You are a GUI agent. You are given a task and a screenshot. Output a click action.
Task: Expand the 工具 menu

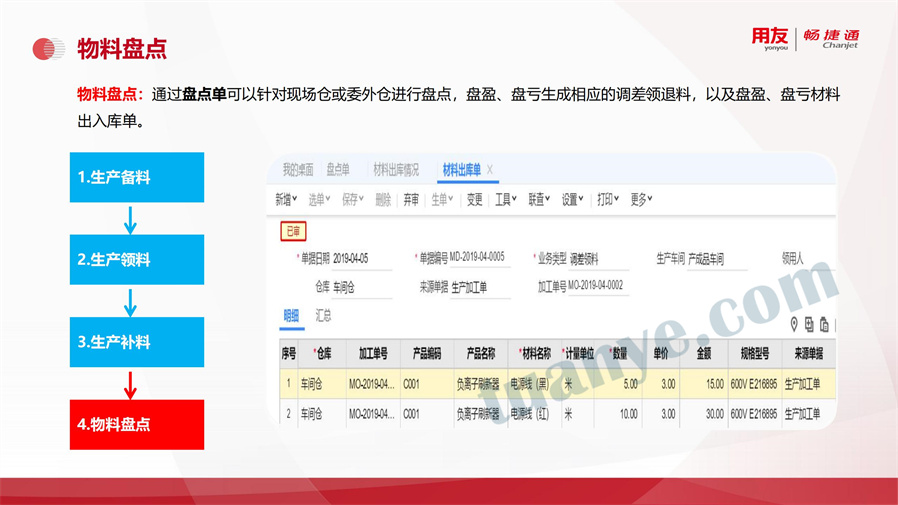[x=506, y=199]
